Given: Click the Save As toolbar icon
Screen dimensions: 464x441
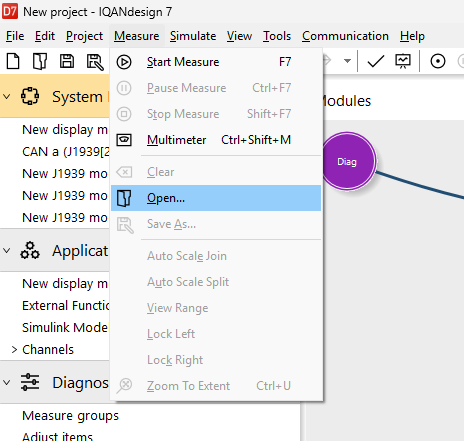Looking at the screenshot, I should (95, 62).
